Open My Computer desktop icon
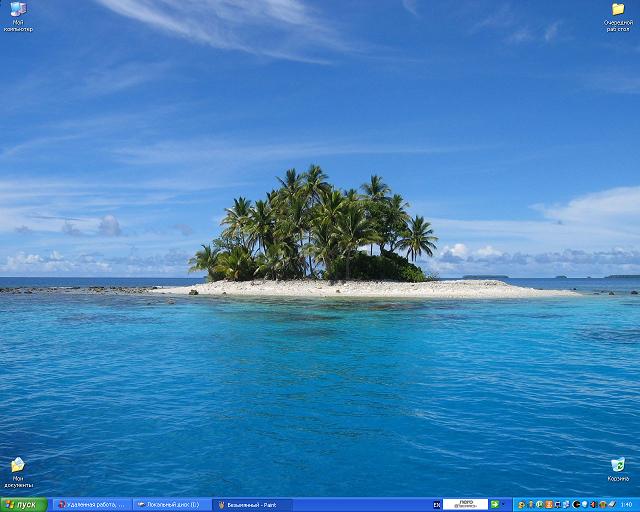This screenshot has width=640, height=512. (x=18, y=17)
